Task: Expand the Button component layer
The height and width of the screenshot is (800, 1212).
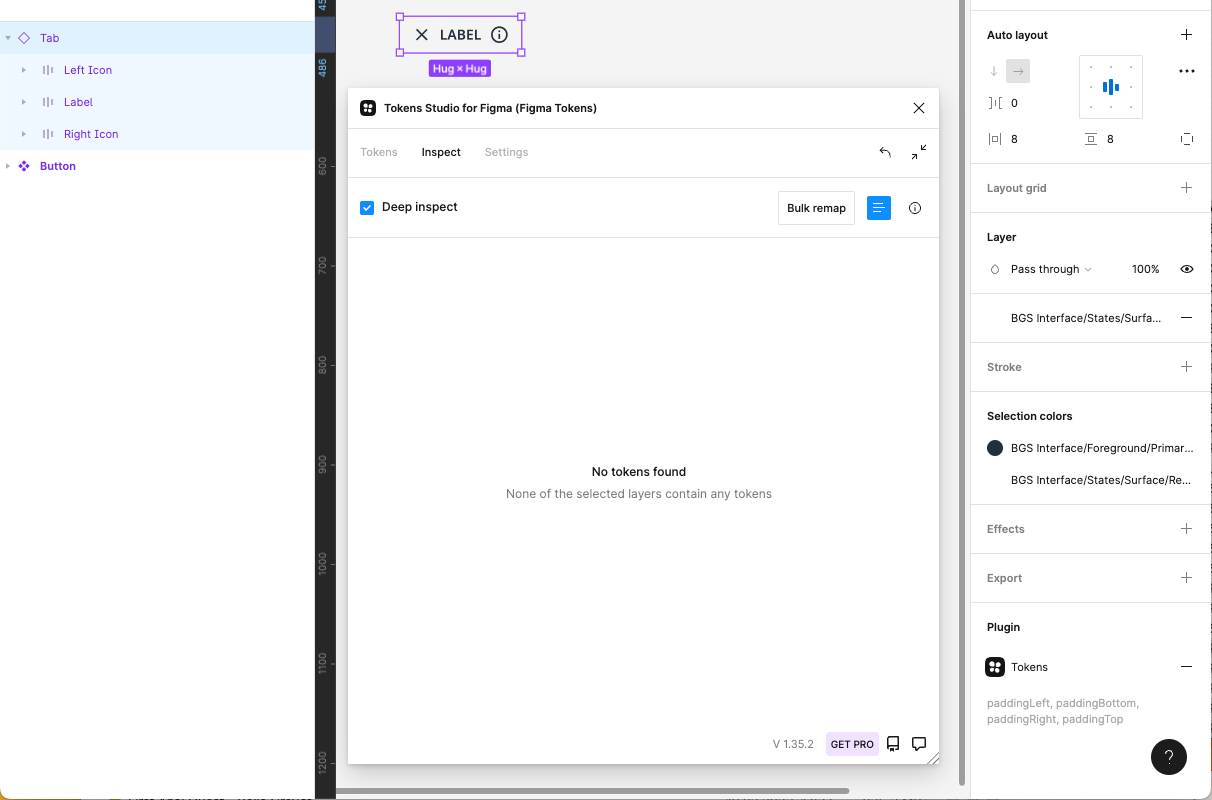Action: 8,166
